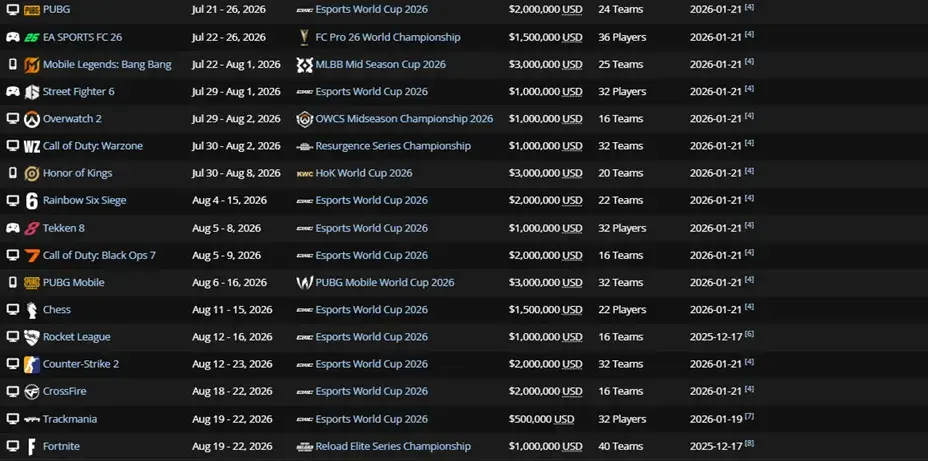Click the MLBB Mid Season Cup tournament icon
Viewport: 928px width, 461px height.
[x=304, y=65]
